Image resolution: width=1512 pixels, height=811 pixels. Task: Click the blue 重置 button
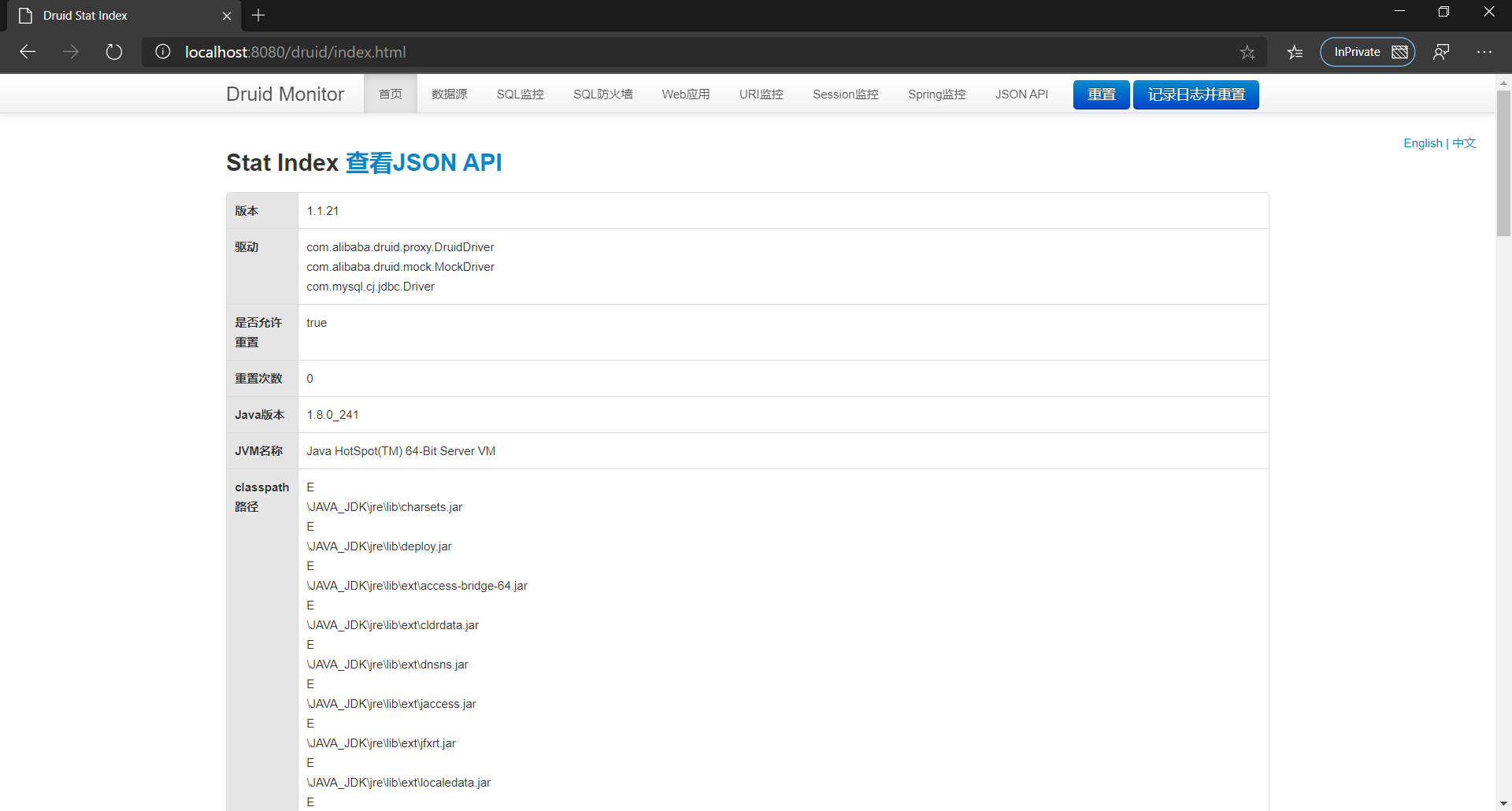tap(1102, 94)
